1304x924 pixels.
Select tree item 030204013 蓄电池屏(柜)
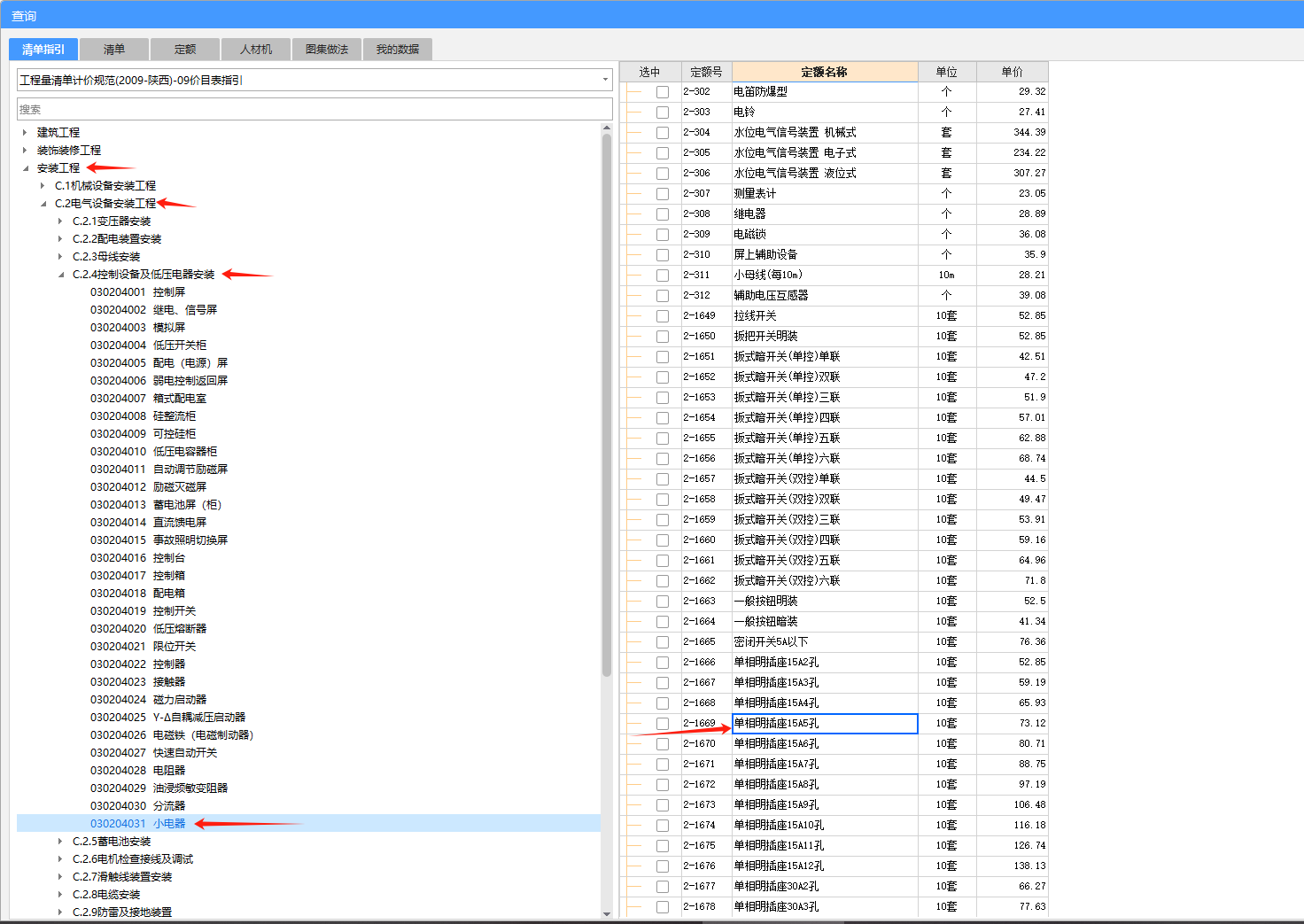156,504
